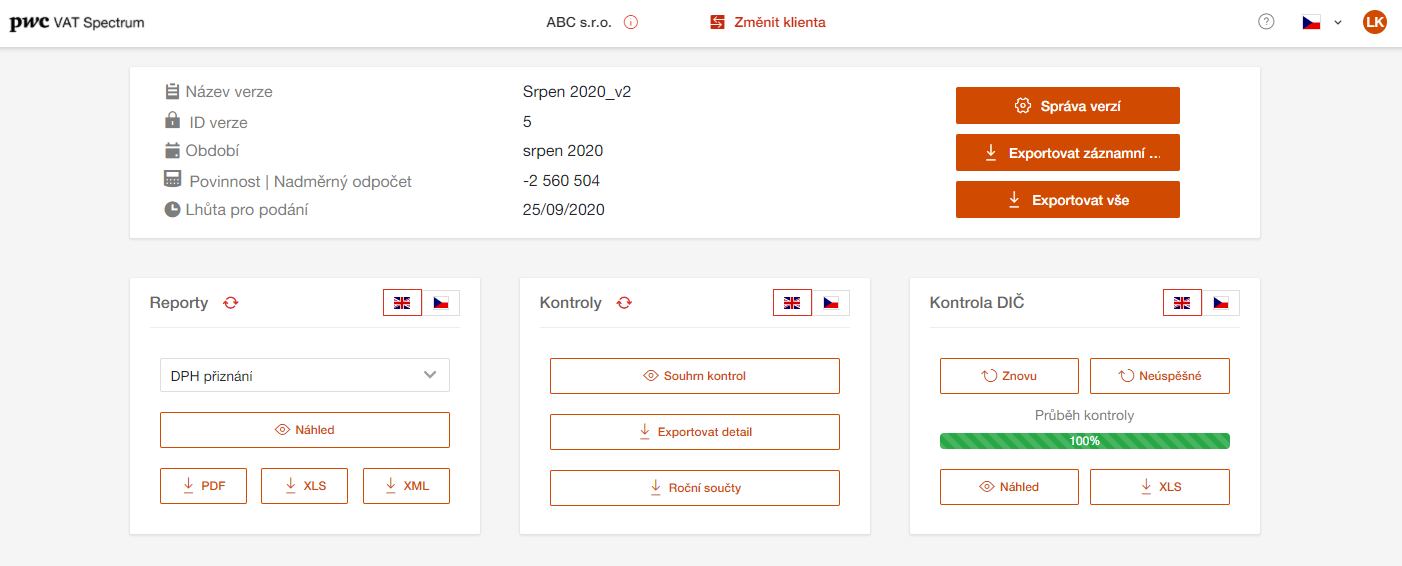Switch Kontrola DIČ panel to English flag
Screen dimensions: 1402x566
coord(1182,303)
